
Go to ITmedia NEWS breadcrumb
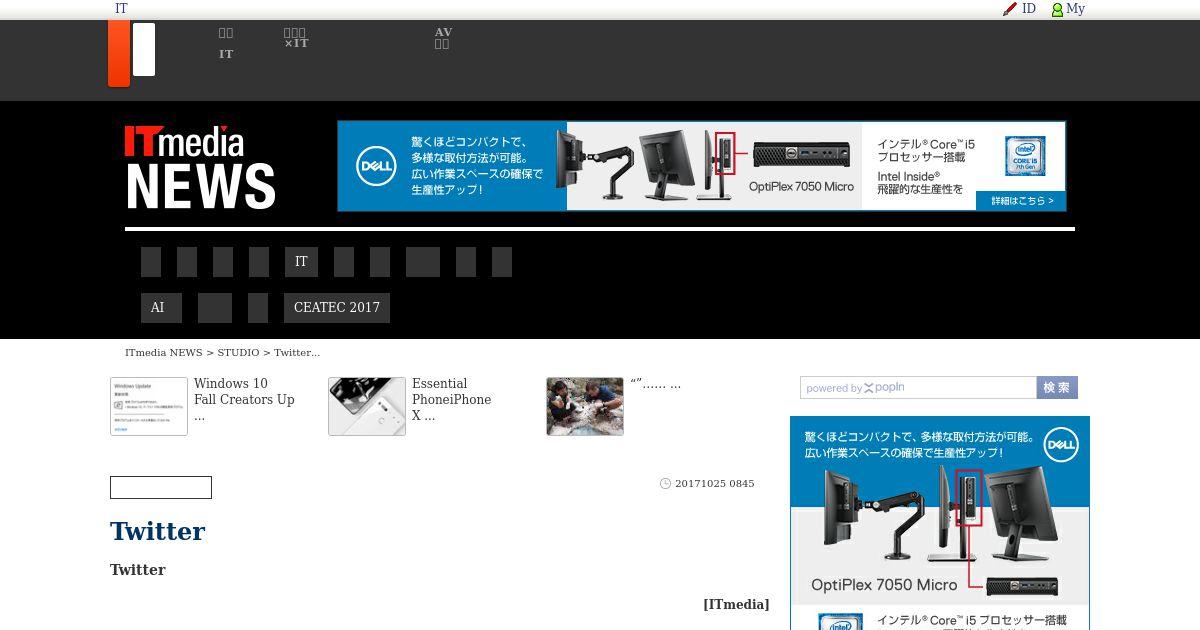[164, 353]
